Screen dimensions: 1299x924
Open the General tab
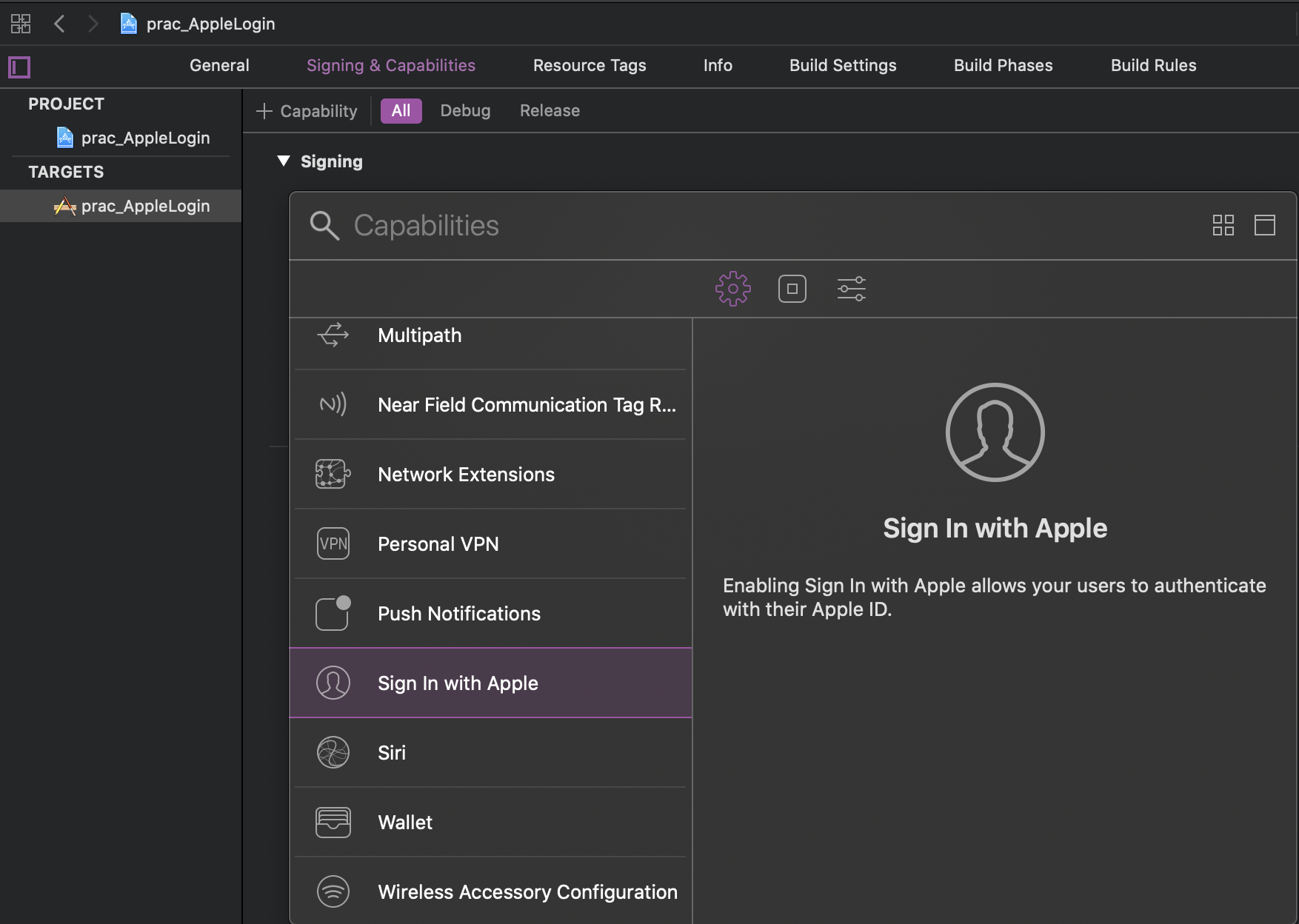click(x=219, y=65)
